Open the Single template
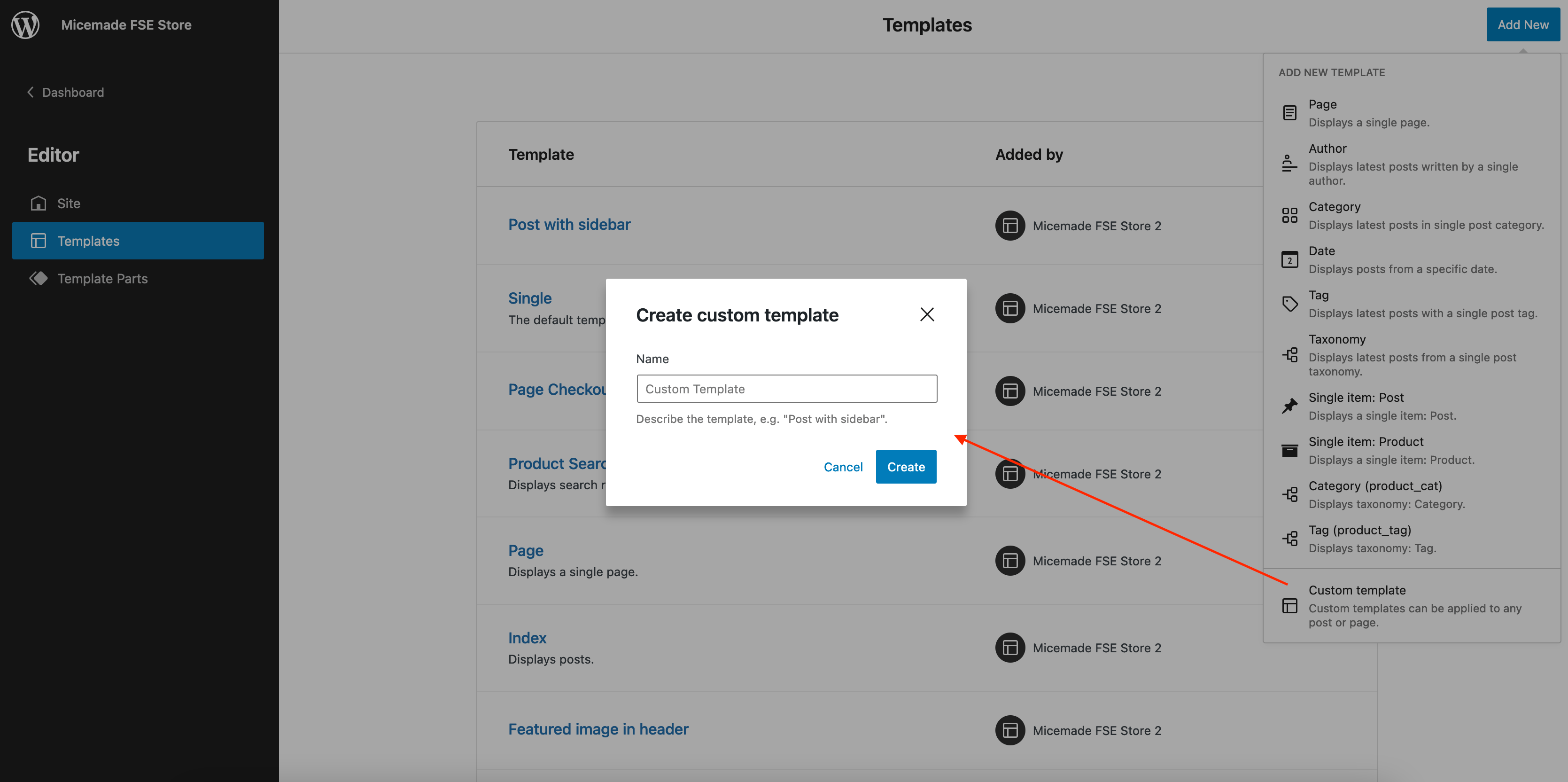Image resolution: width=1568 pixels, height=782 pixels. click(x=529, y=298)
